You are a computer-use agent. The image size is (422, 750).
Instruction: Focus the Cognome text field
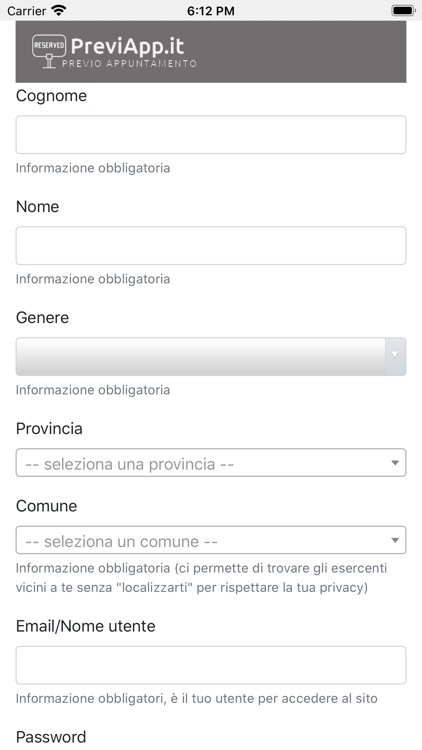[x=211, y=134]
